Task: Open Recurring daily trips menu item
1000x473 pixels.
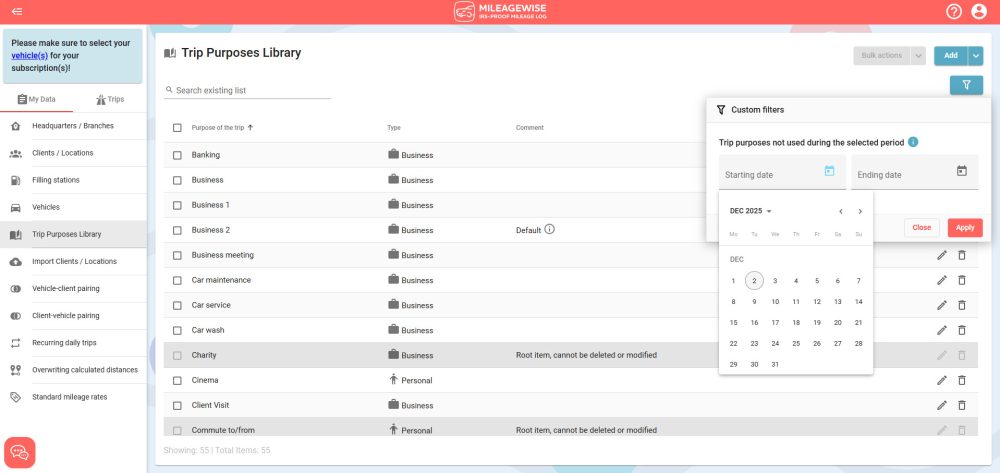Action: [73, 343]
